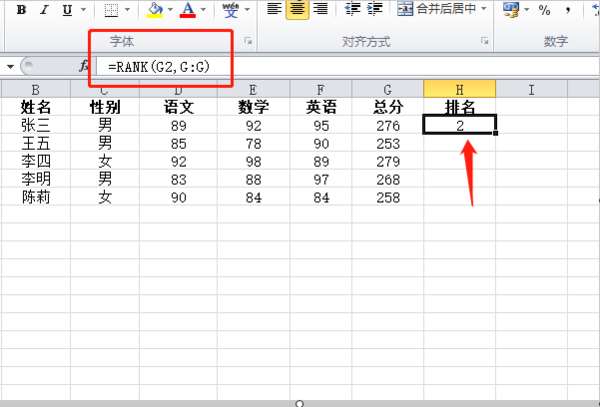Open 对齐方式 group dialog launcher

click(x=484, y=41)
